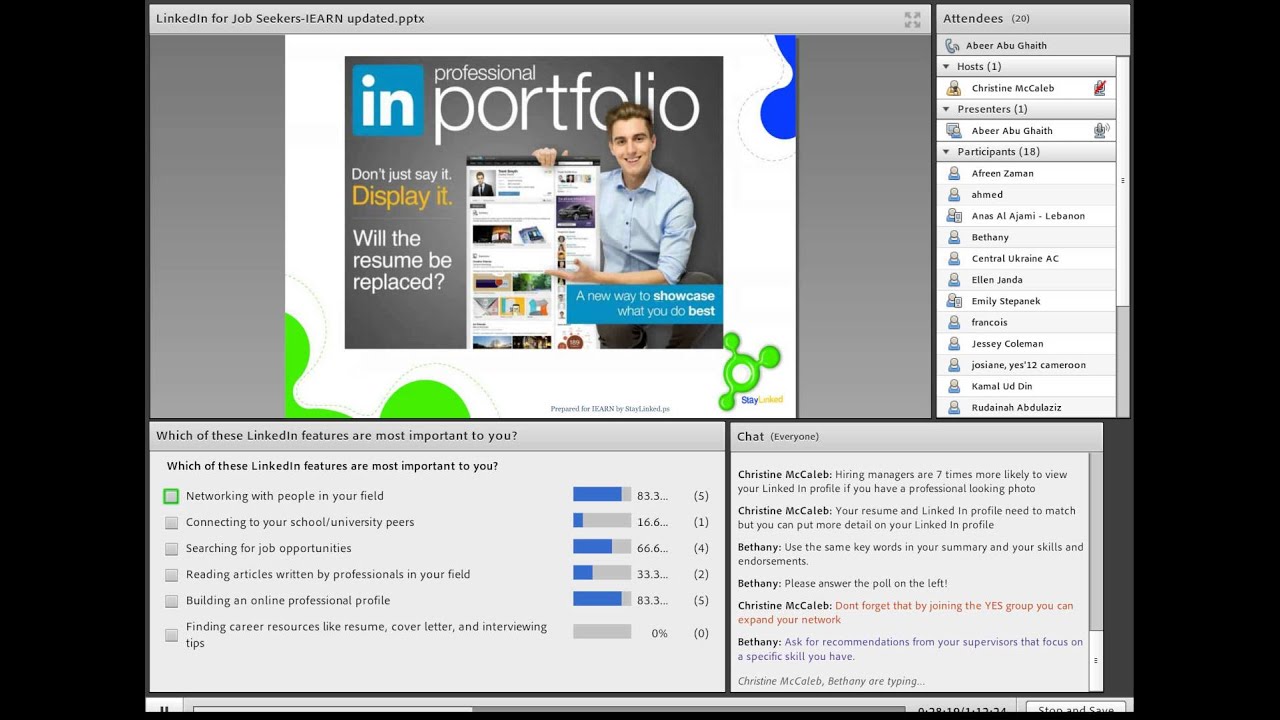Click the poll pod title bar
Viewport: 1280px width, 720px height.
pos(437,436)
